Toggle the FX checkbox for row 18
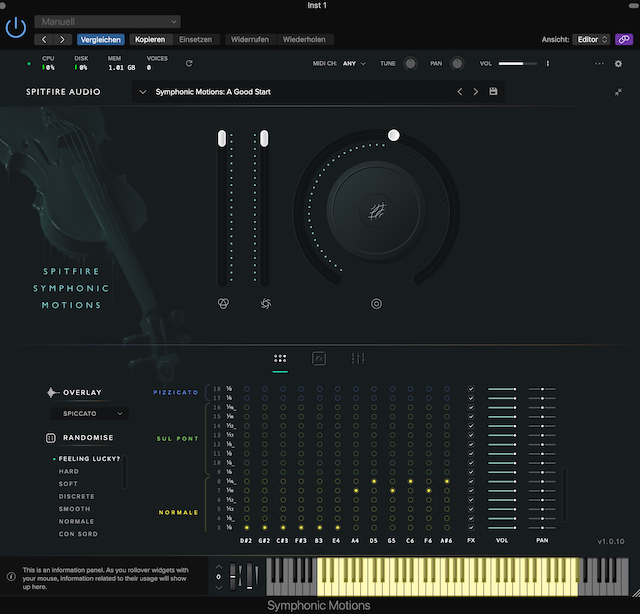This screenshot has width=640, height=614. [471, 389]
